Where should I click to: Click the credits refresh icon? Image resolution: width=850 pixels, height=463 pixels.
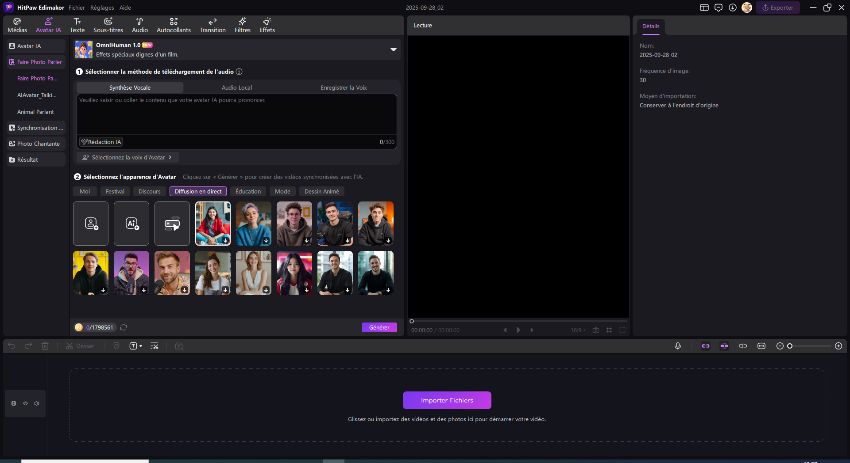(x=123, y=327)
